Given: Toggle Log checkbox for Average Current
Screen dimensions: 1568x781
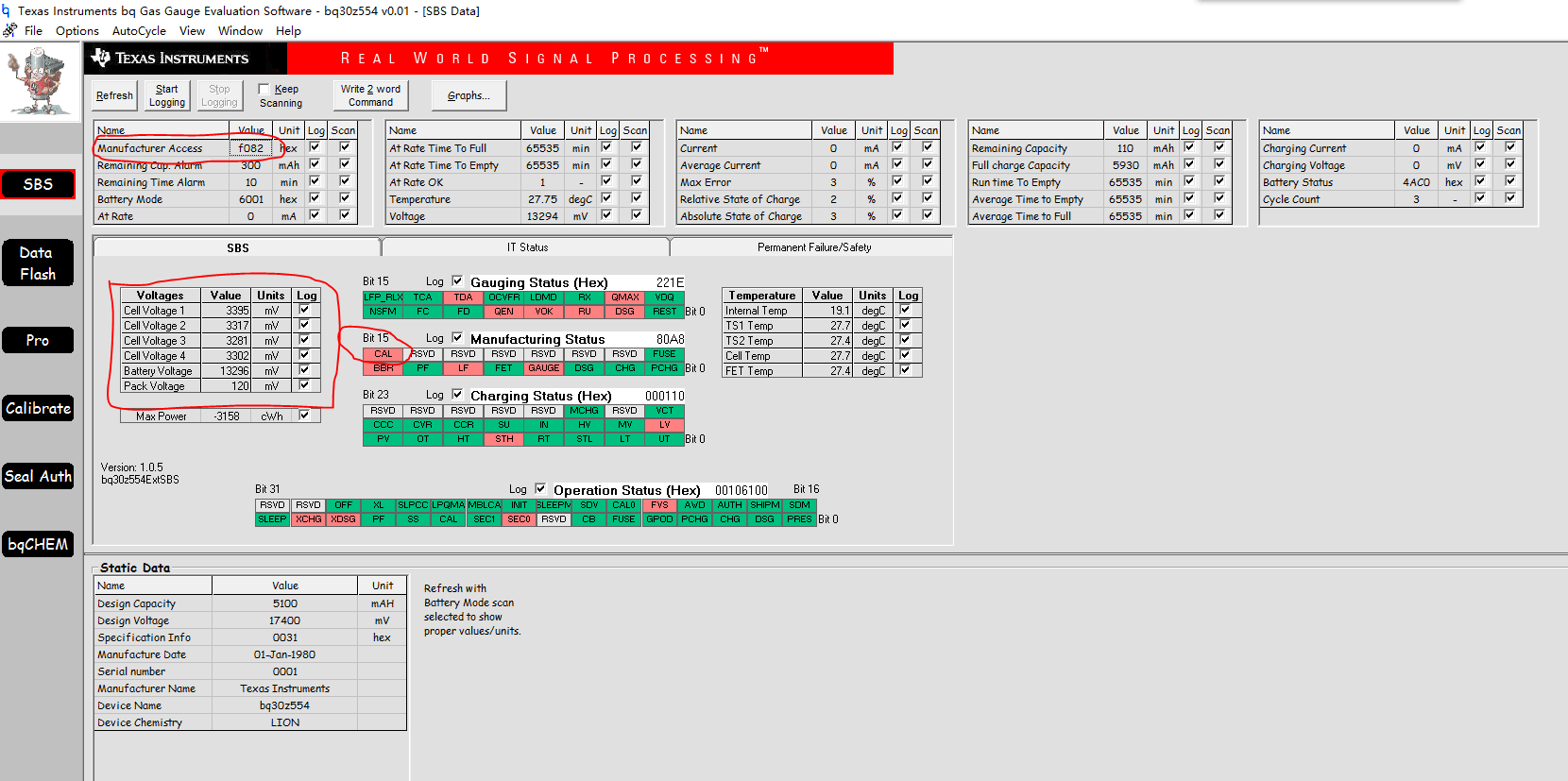Looking at the screenshot, I should point(897,164).
